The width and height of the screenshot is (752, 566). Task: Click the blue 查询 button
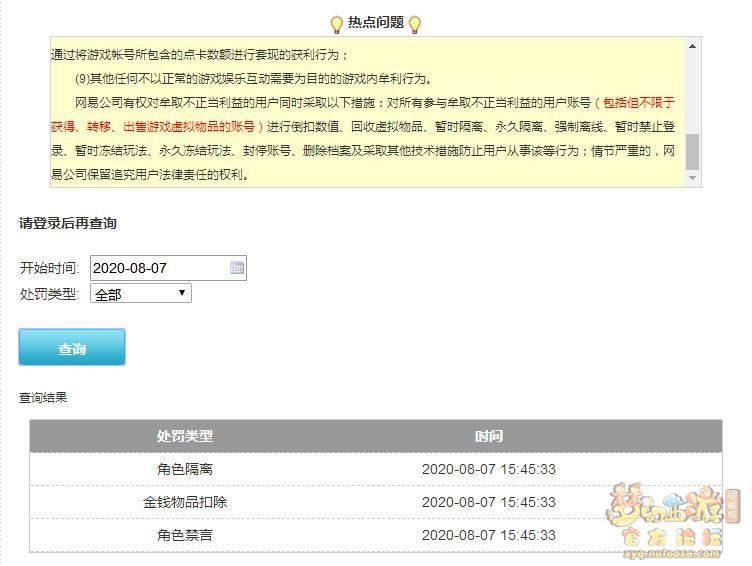pyautogui.click(x=72, y=347)
